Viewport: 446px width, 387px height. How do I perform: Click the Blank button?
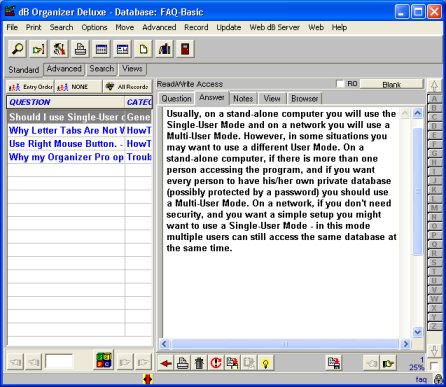point(392,85)
